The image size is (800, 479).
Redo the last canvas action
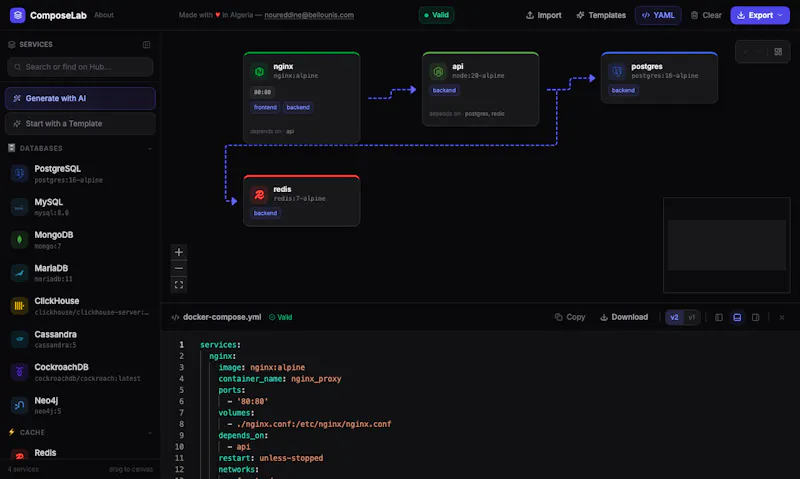760,52
